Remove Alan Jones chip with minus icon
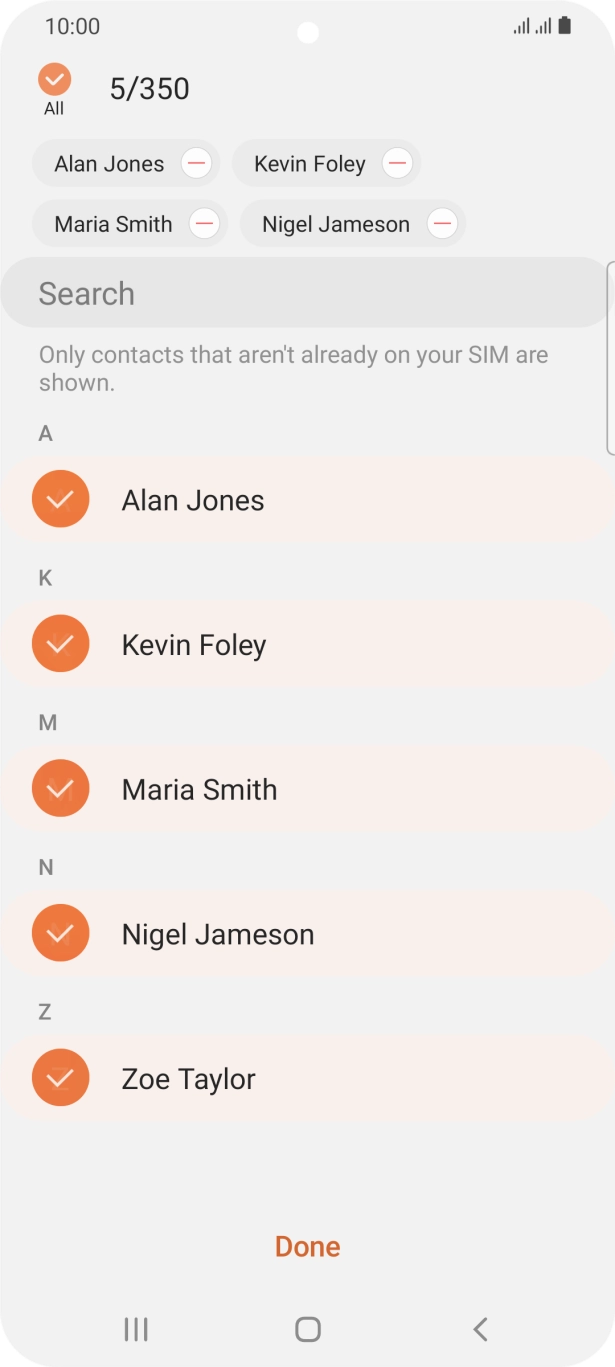The width and height of the screenshot is (615, 1367). (196, 163)
